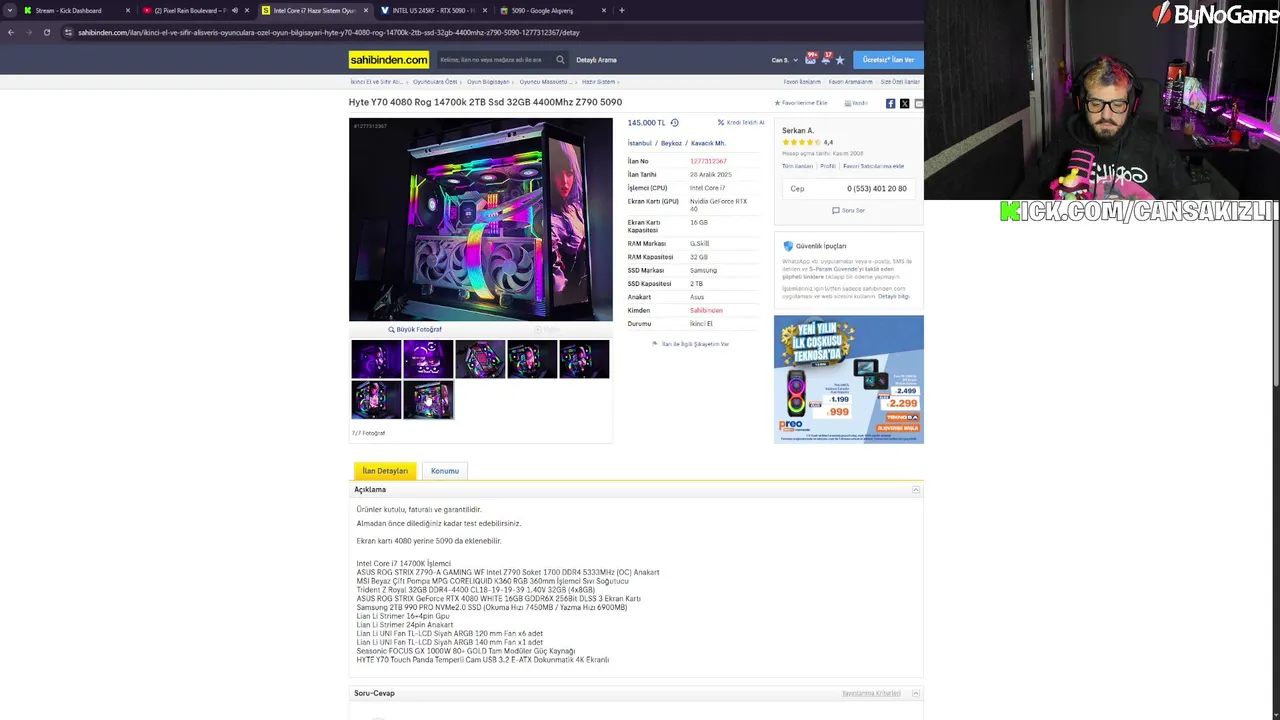Expand the Can S. account dropdown
The image size is (1280, 720).
pyautogui.click(x=785, y=60)
